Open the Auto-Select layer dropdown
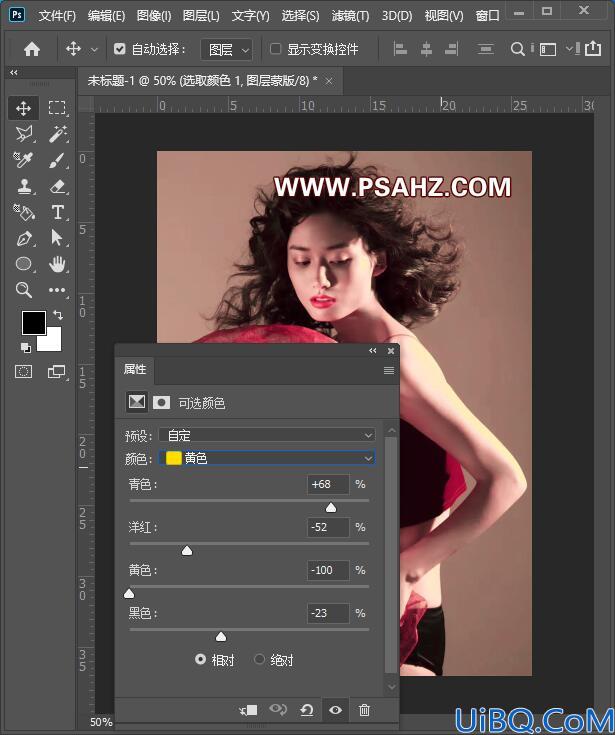 point(227,49)
